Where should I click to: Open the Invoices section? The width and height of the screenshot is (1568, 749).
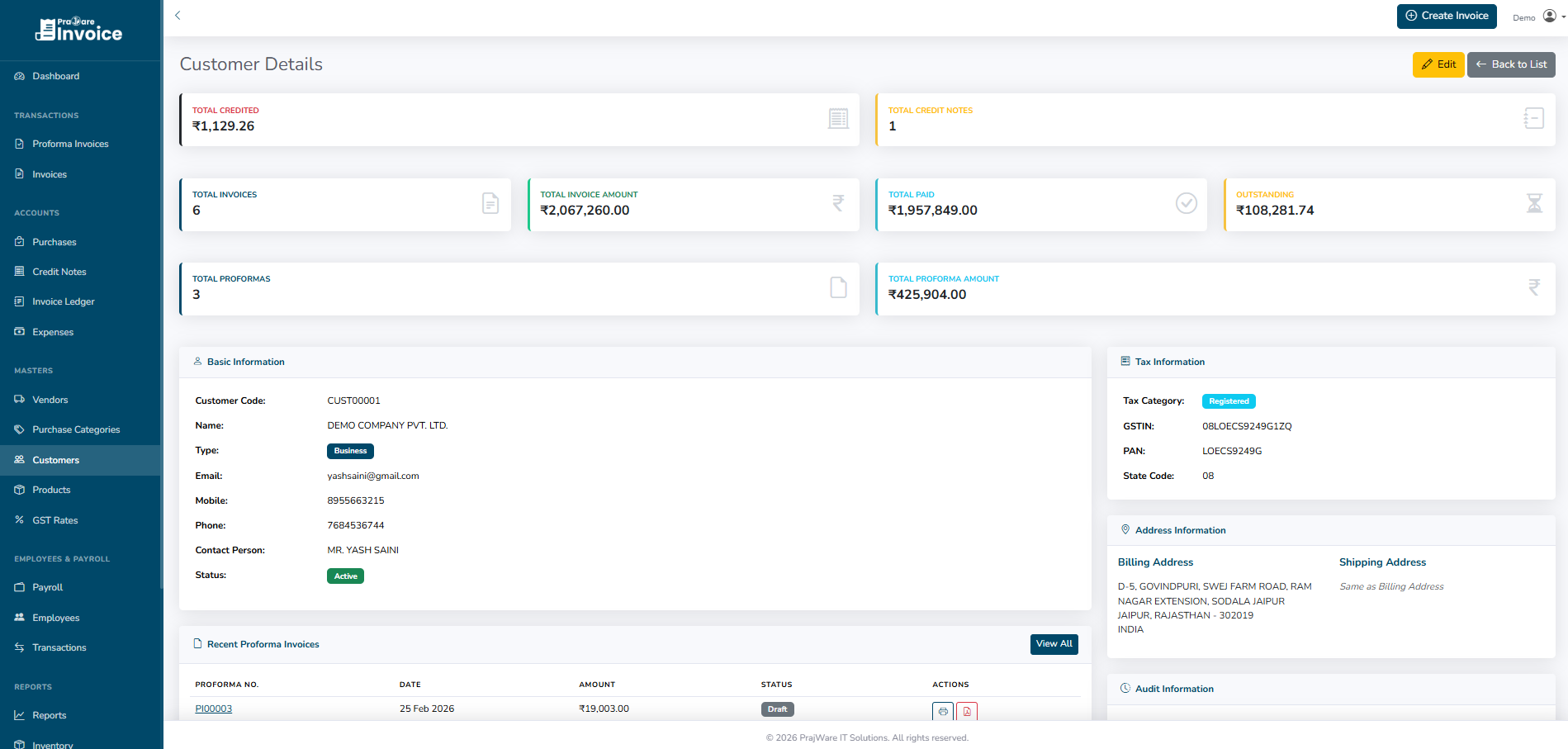tap(51, 173)
